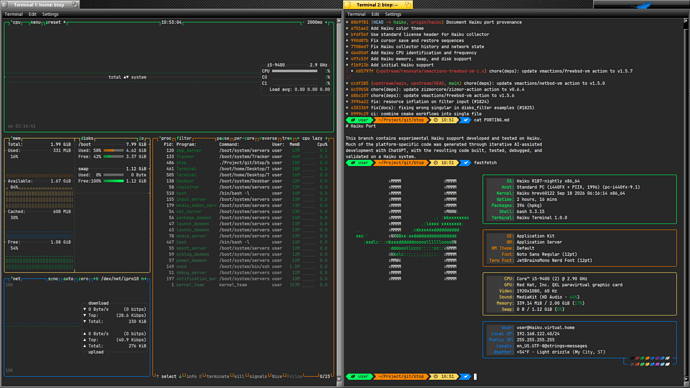Increase update interval with plus beside 2000ms

[327, 22]
